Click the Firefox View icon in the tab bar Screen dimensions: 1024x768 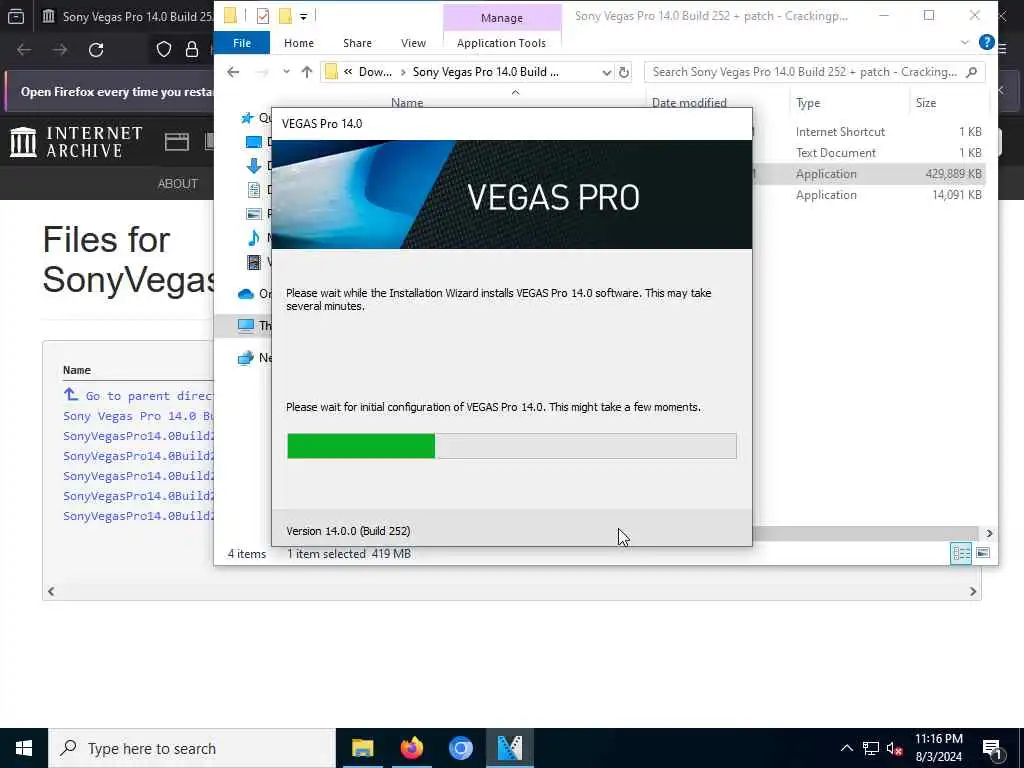[x=16, y=16]
